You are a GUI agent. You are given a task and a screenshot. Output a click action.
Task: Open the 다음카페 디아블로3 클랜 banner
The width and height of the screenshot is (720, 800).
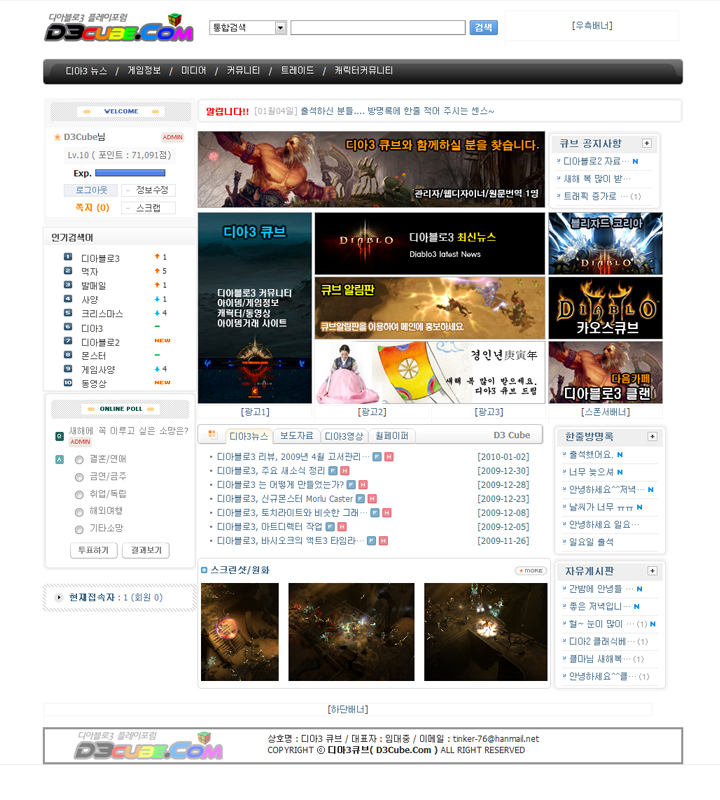606,372
